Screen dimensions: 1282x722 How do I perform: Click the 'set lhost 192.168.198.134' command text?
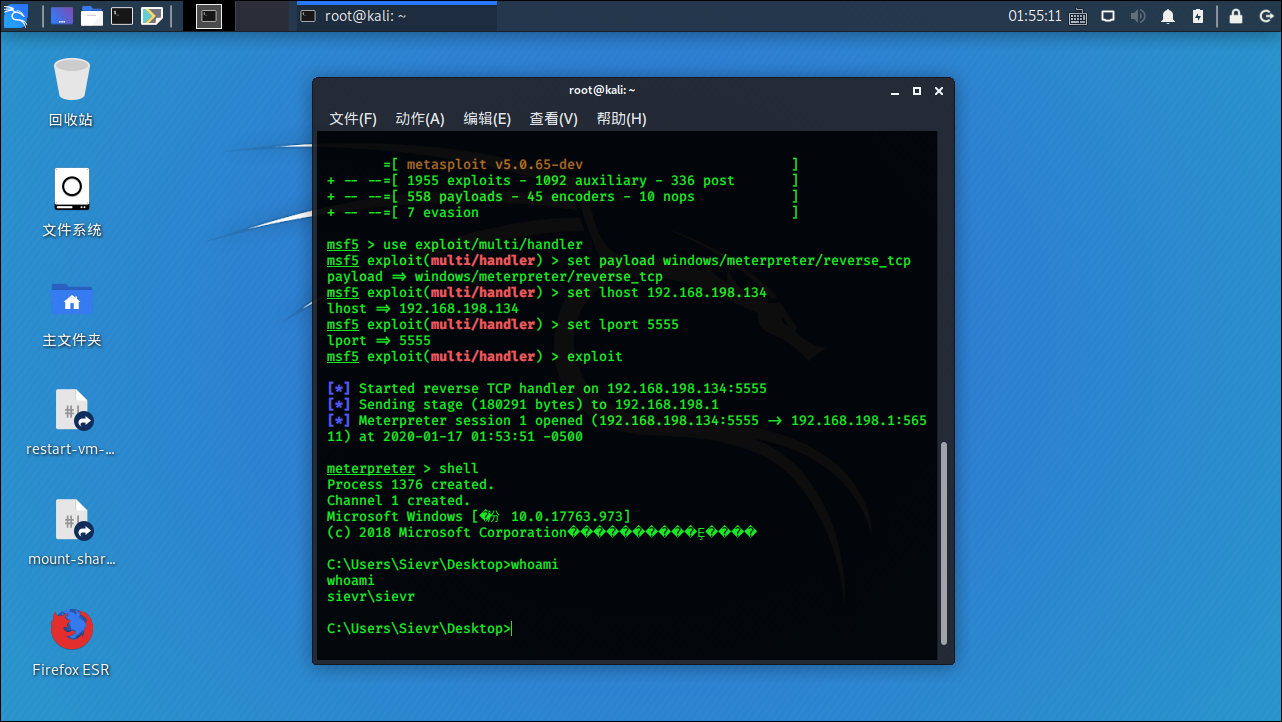pos(667,293)
